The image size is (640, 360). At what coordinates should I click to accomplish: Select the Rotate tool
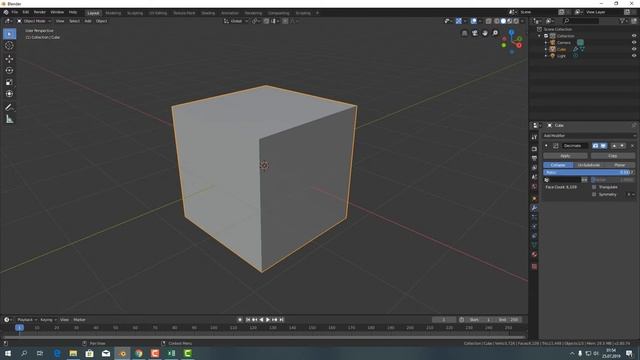click(9, 71)
